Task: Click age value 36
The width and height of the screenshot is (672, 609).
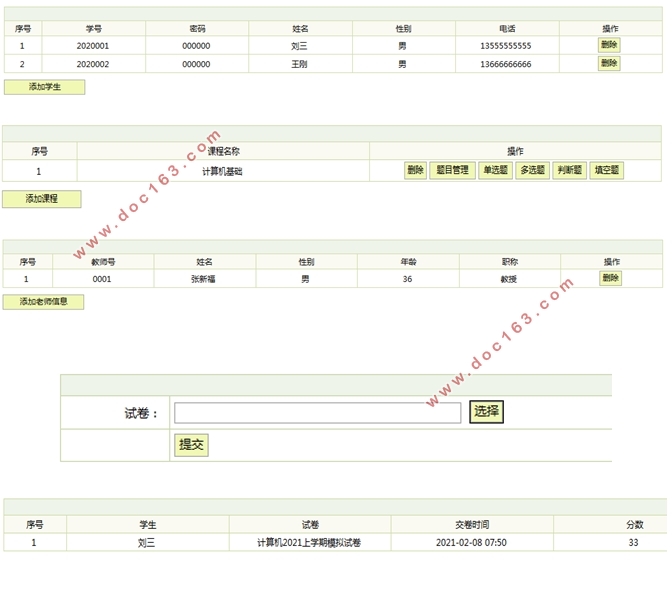Action: pyautogui.click(x=407, y=279)
